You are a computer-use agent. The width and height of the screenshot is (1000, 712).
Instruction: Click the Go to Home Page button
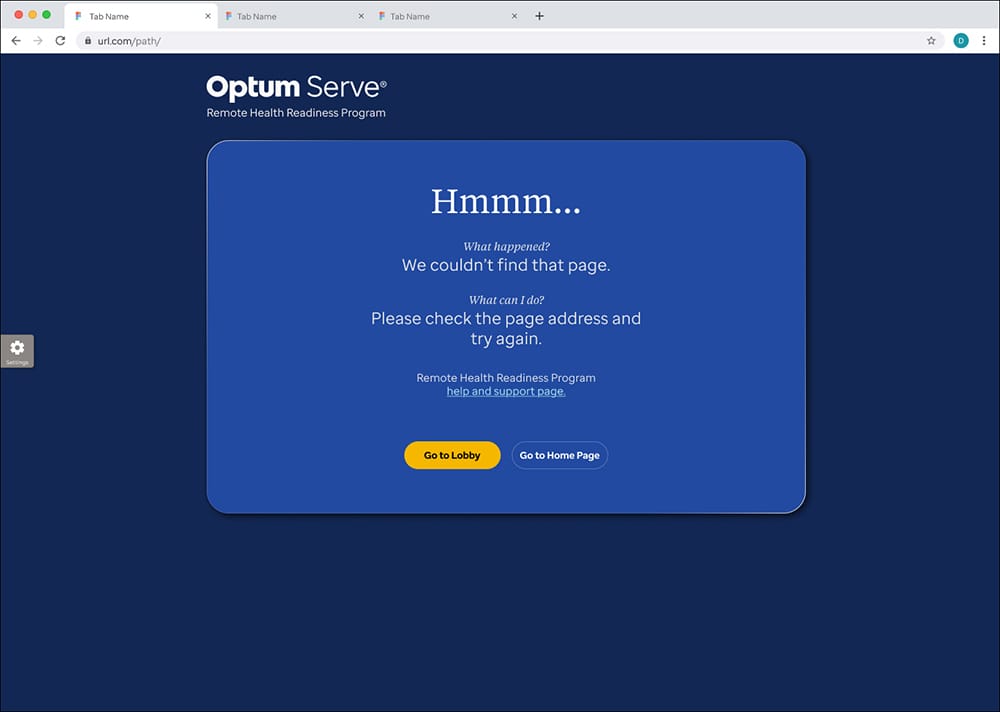(x=559, y=456)
